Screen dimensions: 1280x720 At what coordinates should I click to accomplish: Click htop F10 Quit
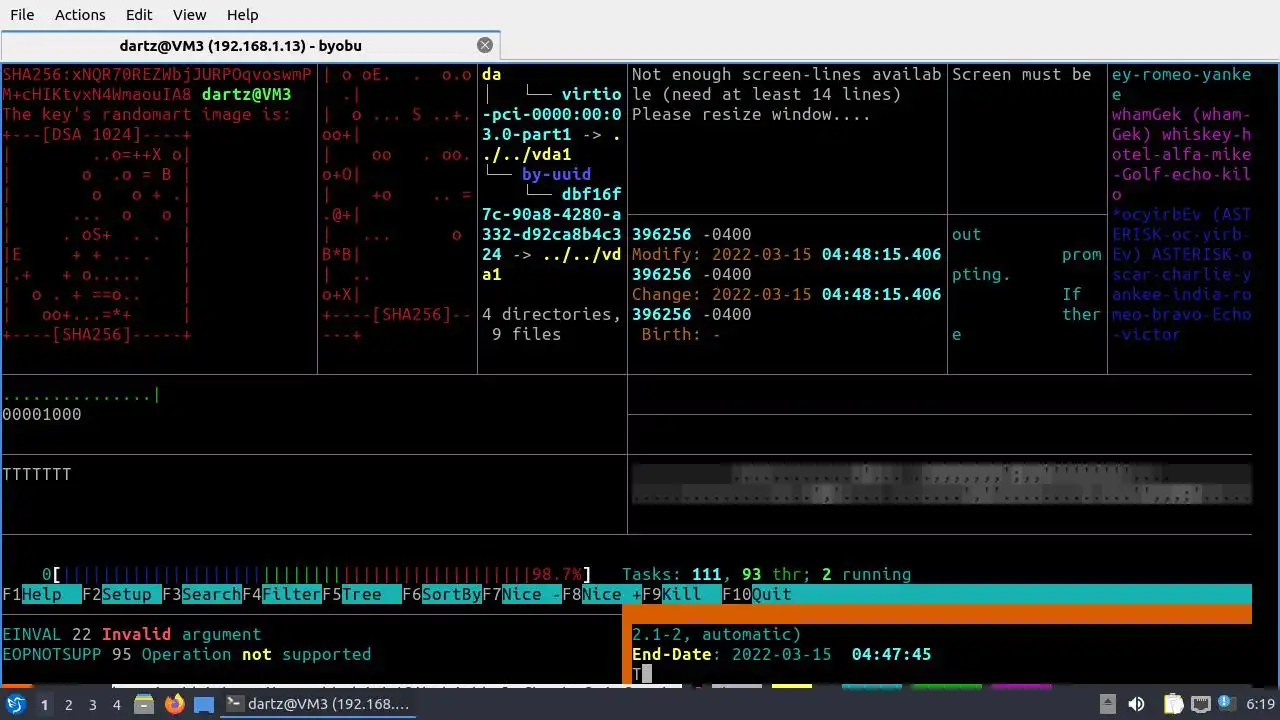click(x=757, y=594)
